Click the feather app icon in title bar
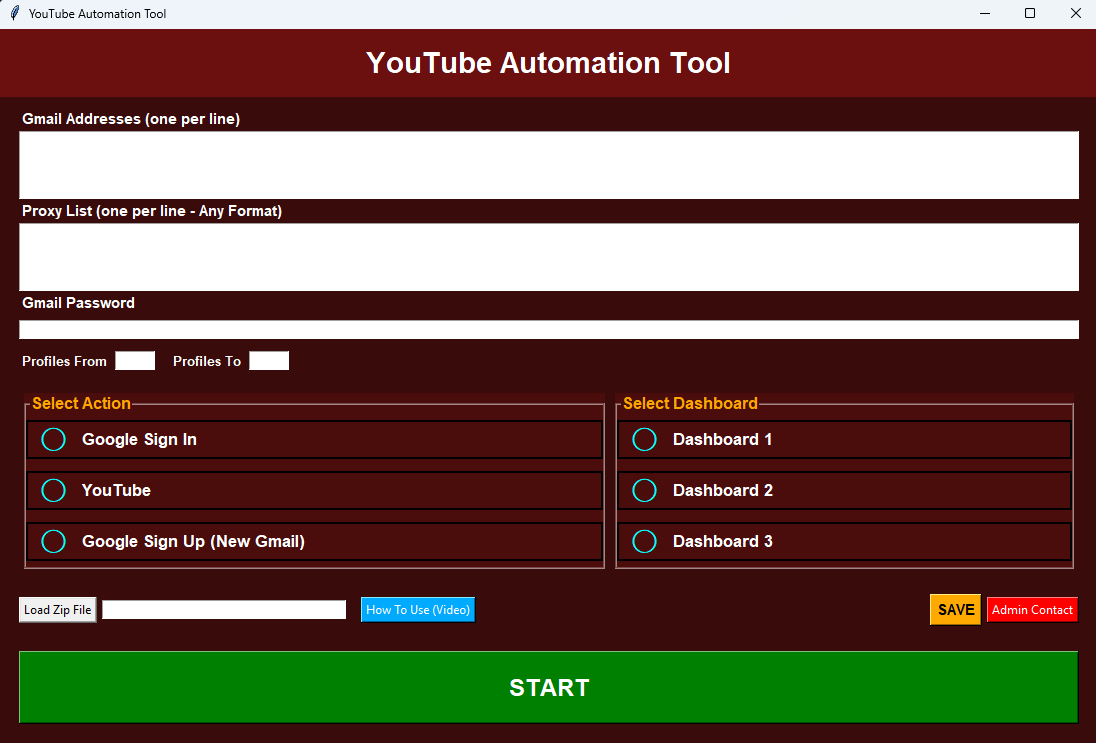1096x743 pixels. pos(14,13)
